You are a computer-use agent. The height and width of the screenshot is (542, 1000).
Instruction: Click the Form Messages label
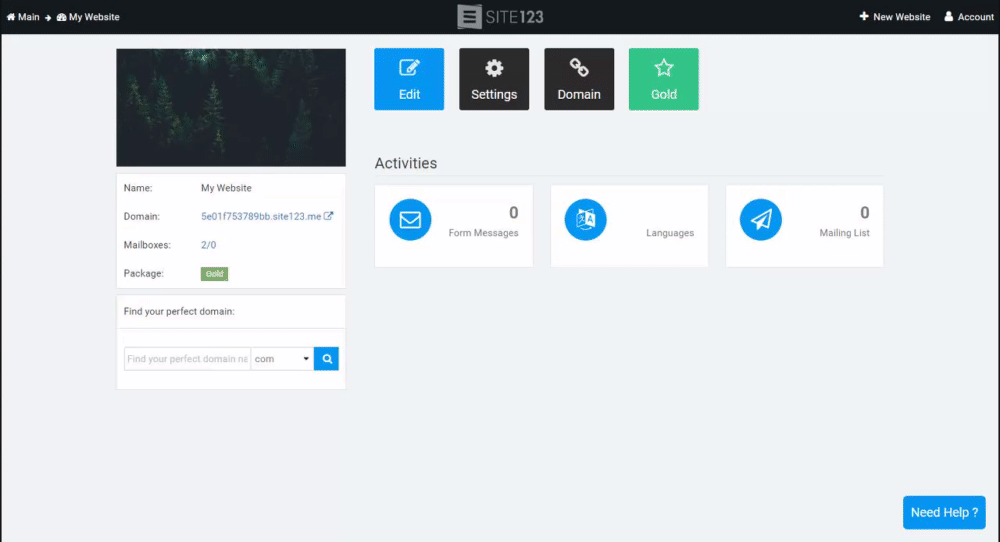tap(483, 233)
